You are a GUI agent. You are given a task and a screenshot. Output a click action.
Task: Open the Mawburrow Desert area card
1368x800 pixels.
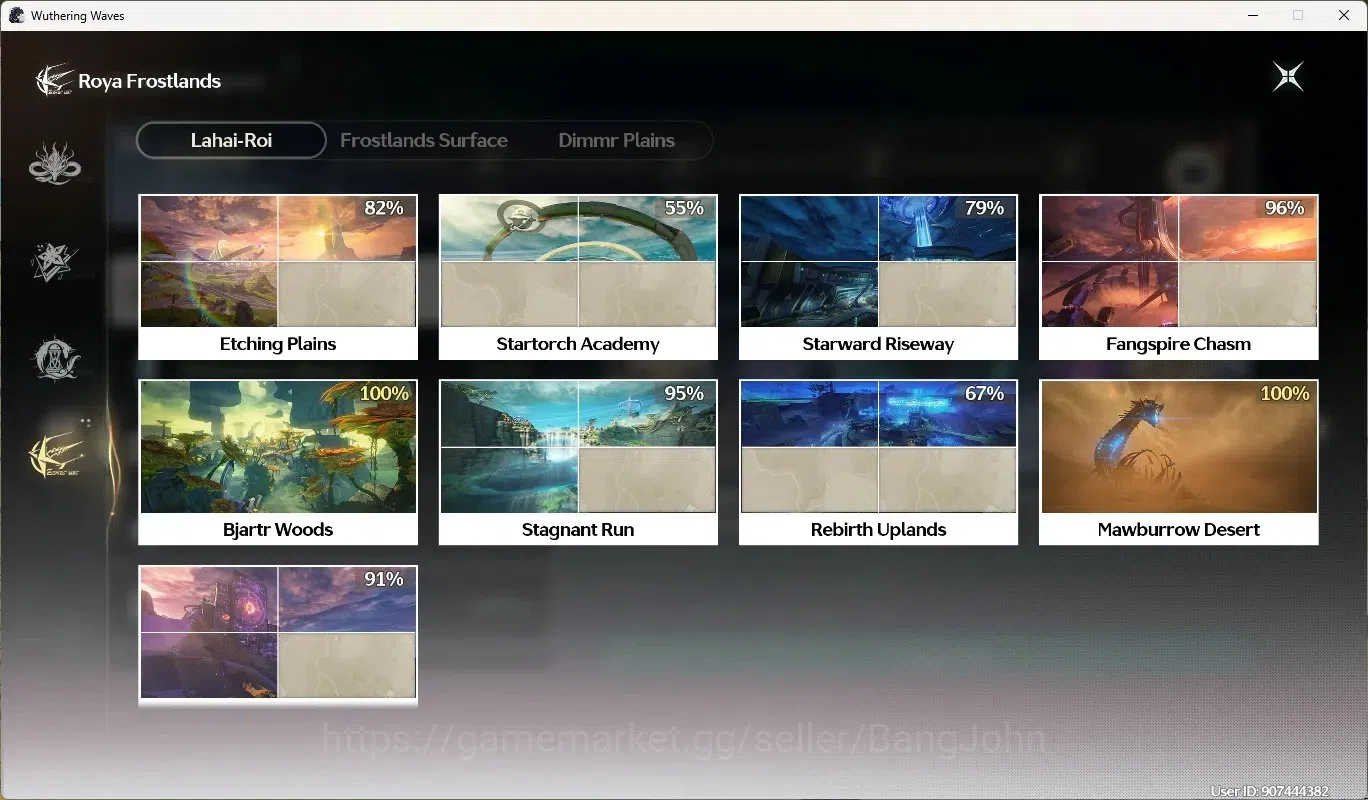[1179, 462]
